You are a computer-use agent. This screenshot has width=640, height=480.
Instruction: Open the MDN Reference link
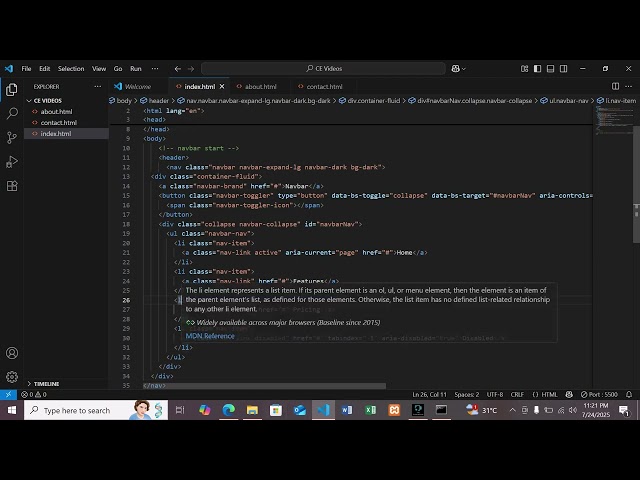coord(210,336)
